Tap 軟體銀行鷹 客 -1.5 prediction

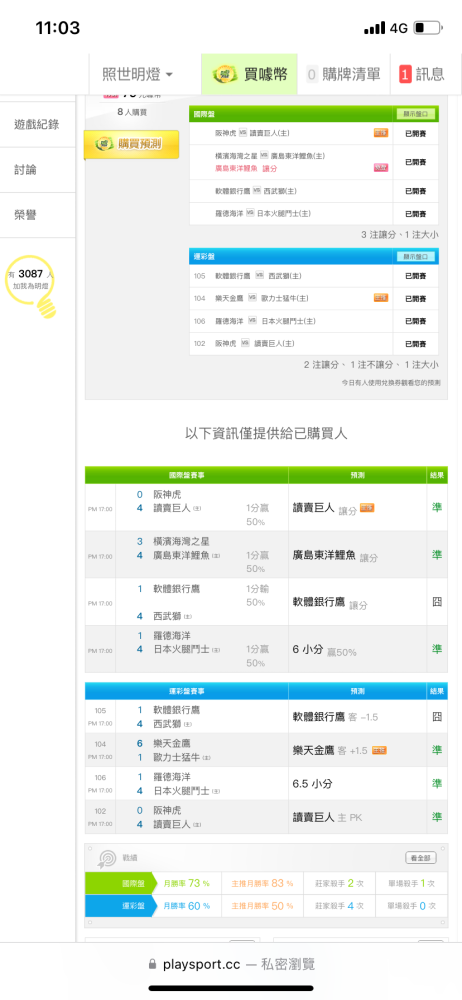click(335, 717)
